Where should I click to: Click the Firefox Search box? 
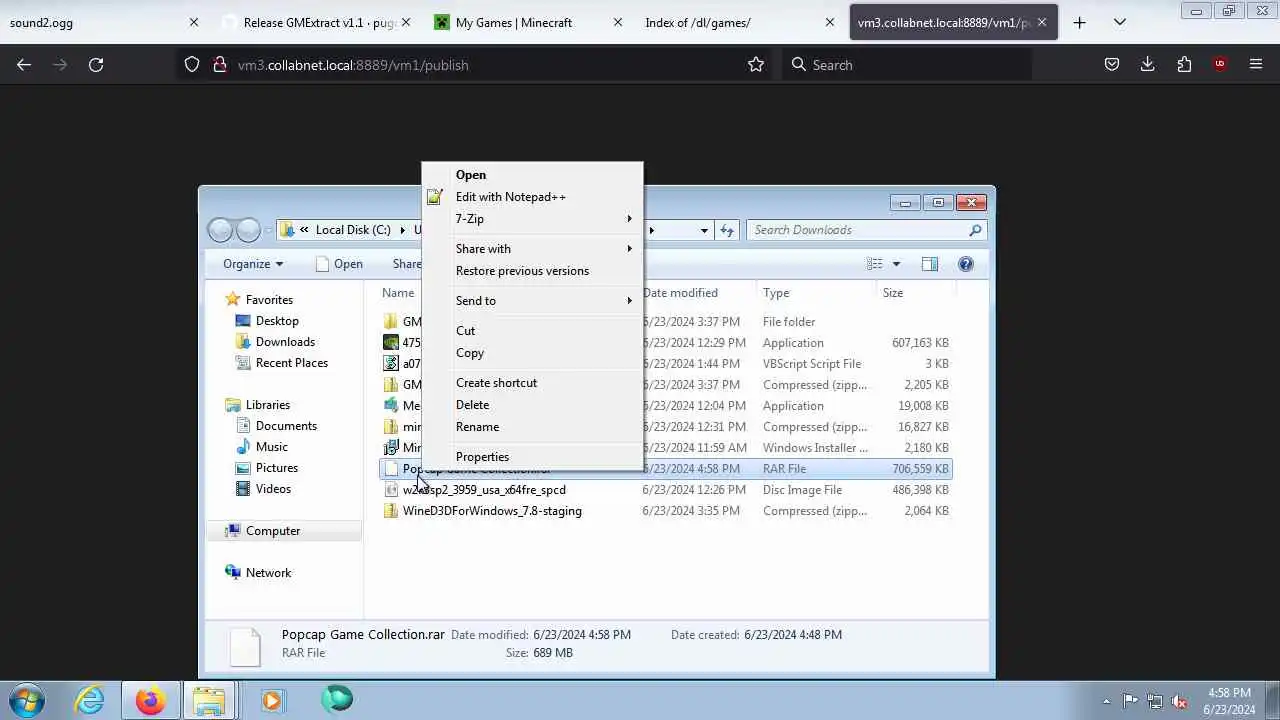pos(905,65)
